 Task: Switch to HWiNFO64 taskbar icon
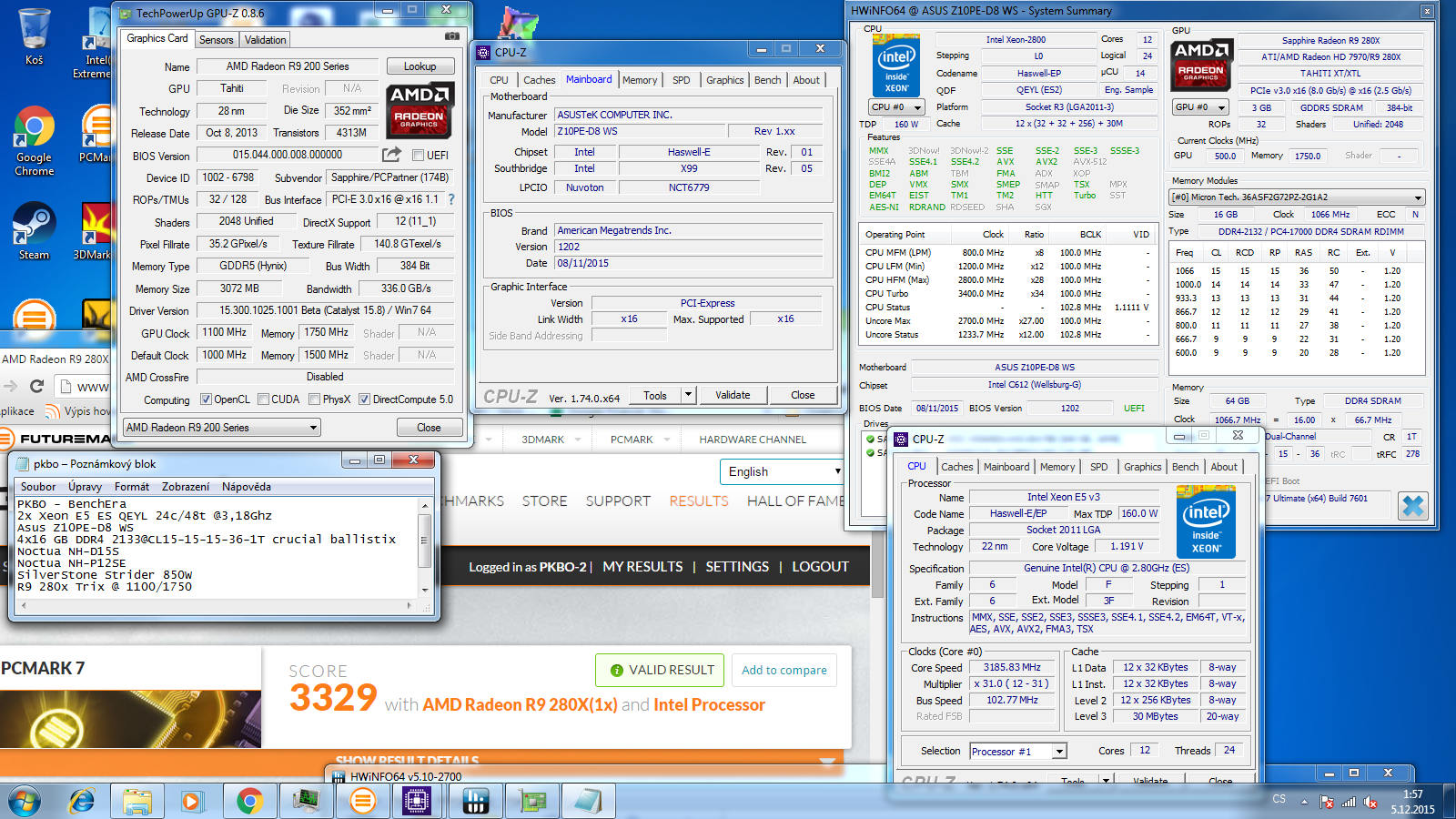[x=475, y=802]
